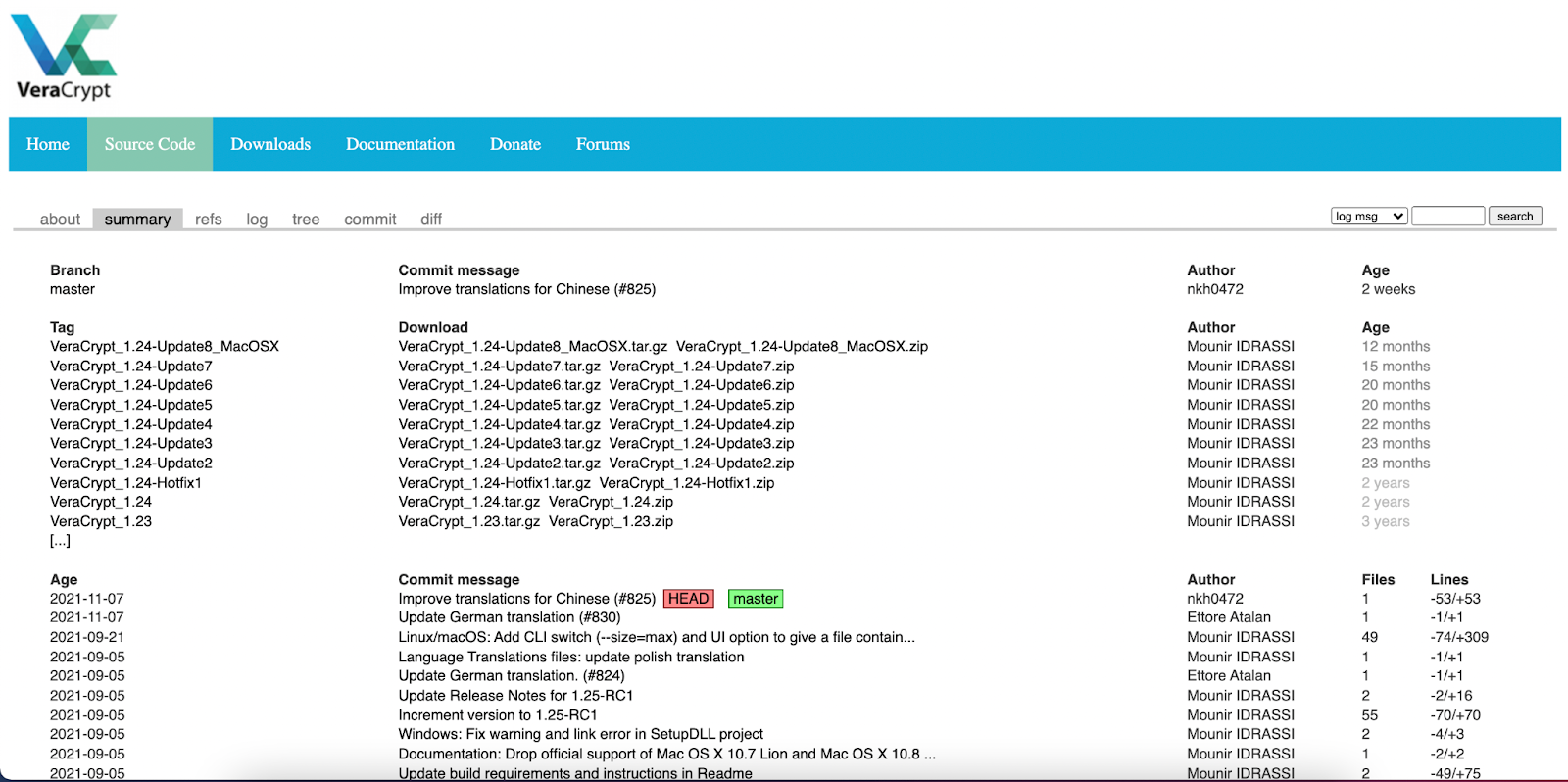Open tag VeraCrypt_1.24-Update3
1568x782 pixels.
pyautogui.click(x=131, y=443)
